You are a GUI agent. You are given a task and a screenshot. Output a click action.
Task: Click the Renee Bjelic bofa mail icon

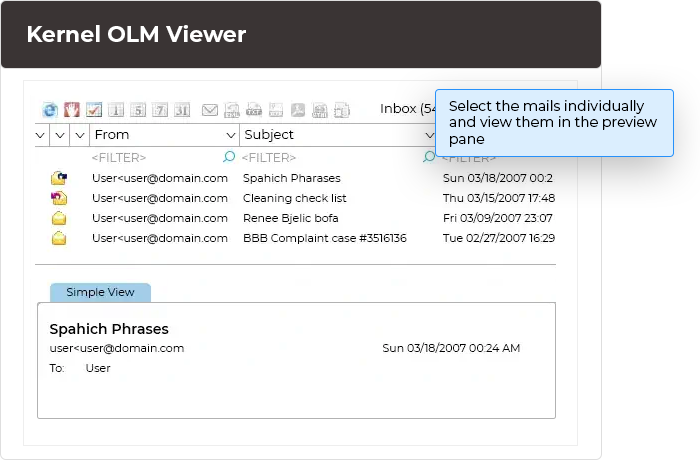pyautogui.click(x=59, y=218)
